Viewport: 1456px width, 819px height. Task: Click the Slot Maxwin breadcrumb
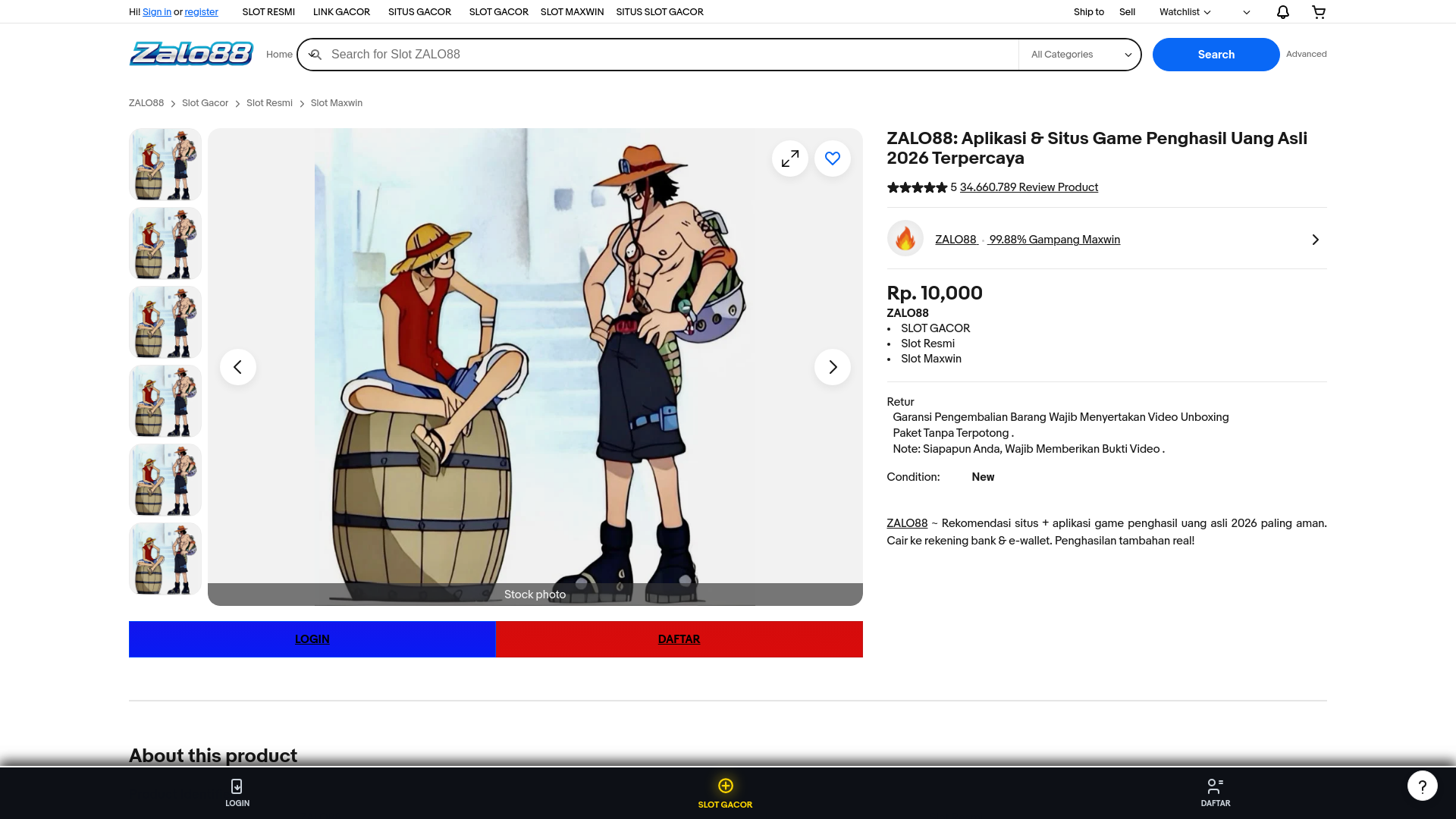coord(336,103)
